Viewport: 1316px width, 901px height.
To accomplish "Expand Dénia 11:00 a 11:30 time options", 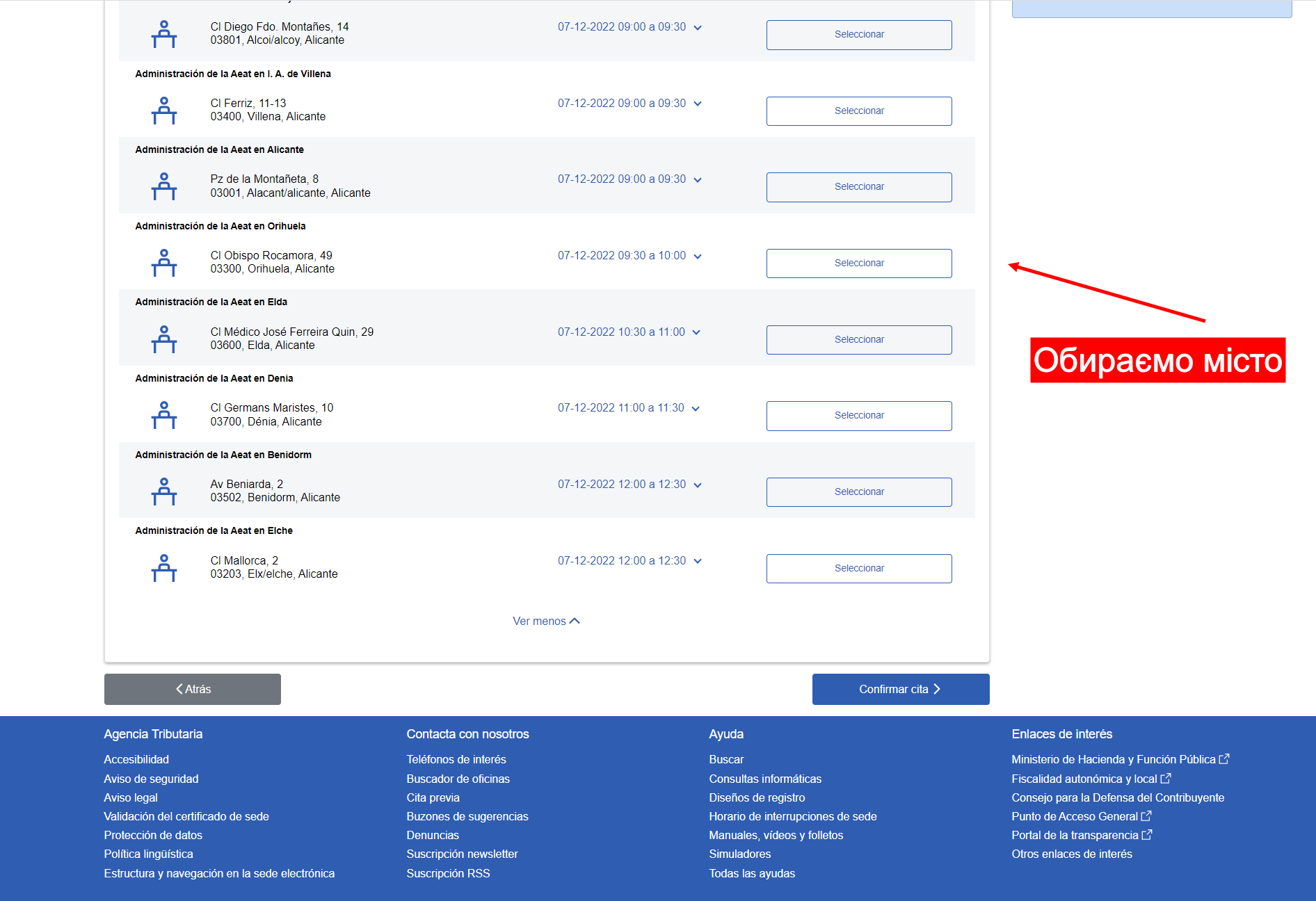I will (x=696, y=408).
